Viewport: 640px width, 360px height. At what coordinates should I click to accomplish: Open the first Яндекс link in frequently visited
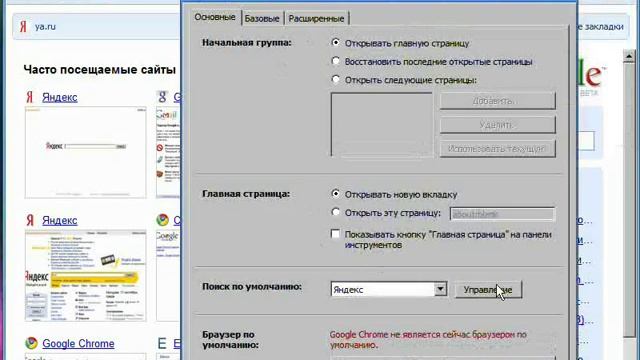click(x=60, y=98)
